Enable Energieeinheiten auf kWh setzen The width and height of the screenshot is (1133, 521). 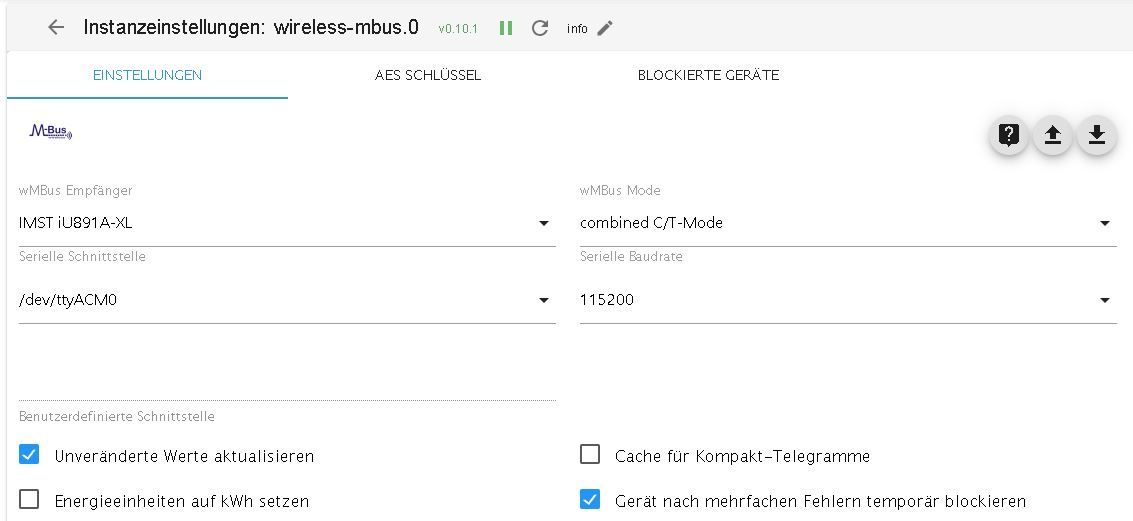29,499
